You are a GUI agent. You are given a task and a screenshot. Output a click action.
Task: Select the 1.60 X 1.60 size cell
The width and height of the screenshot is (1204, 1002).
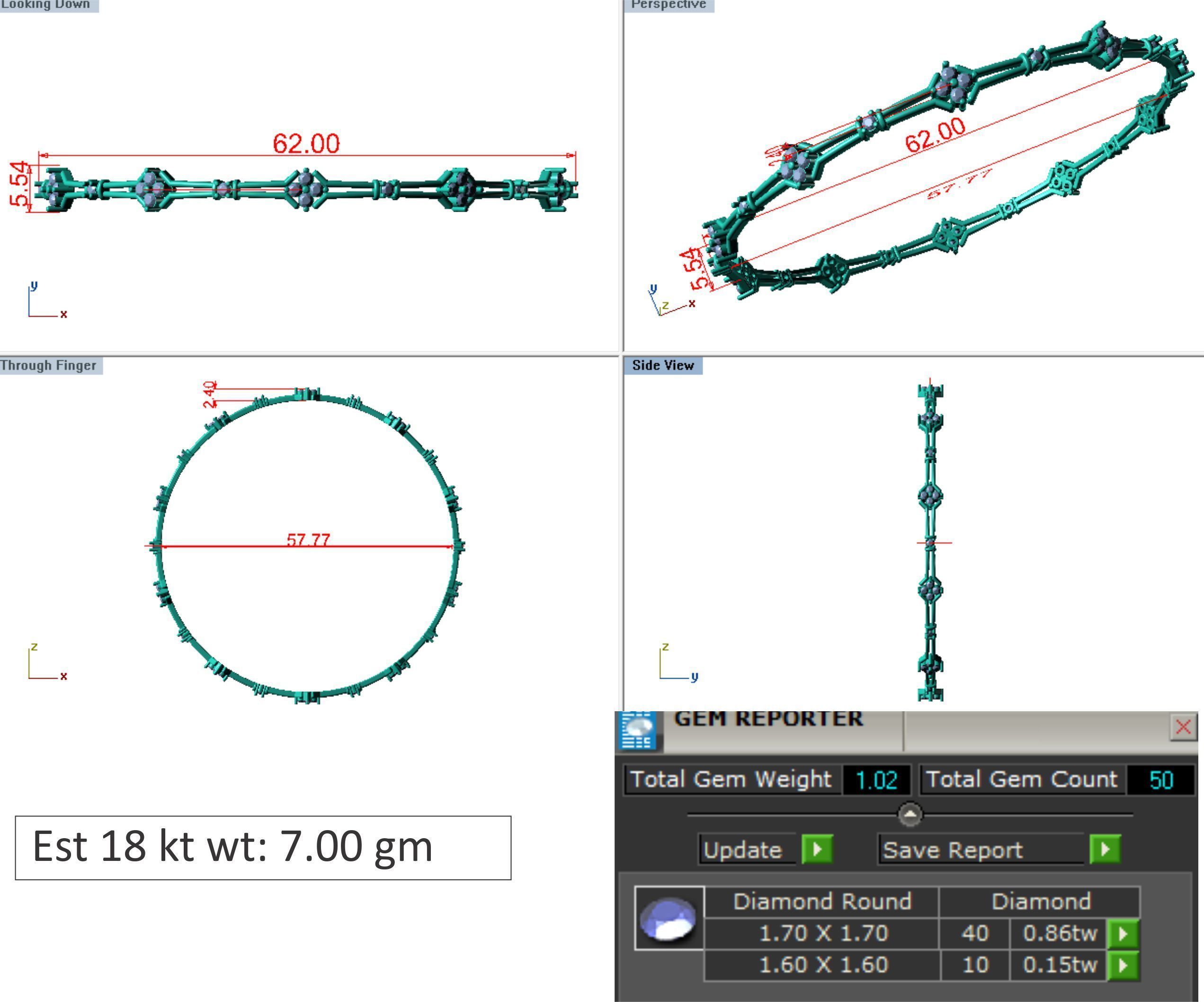coord(822,965)
